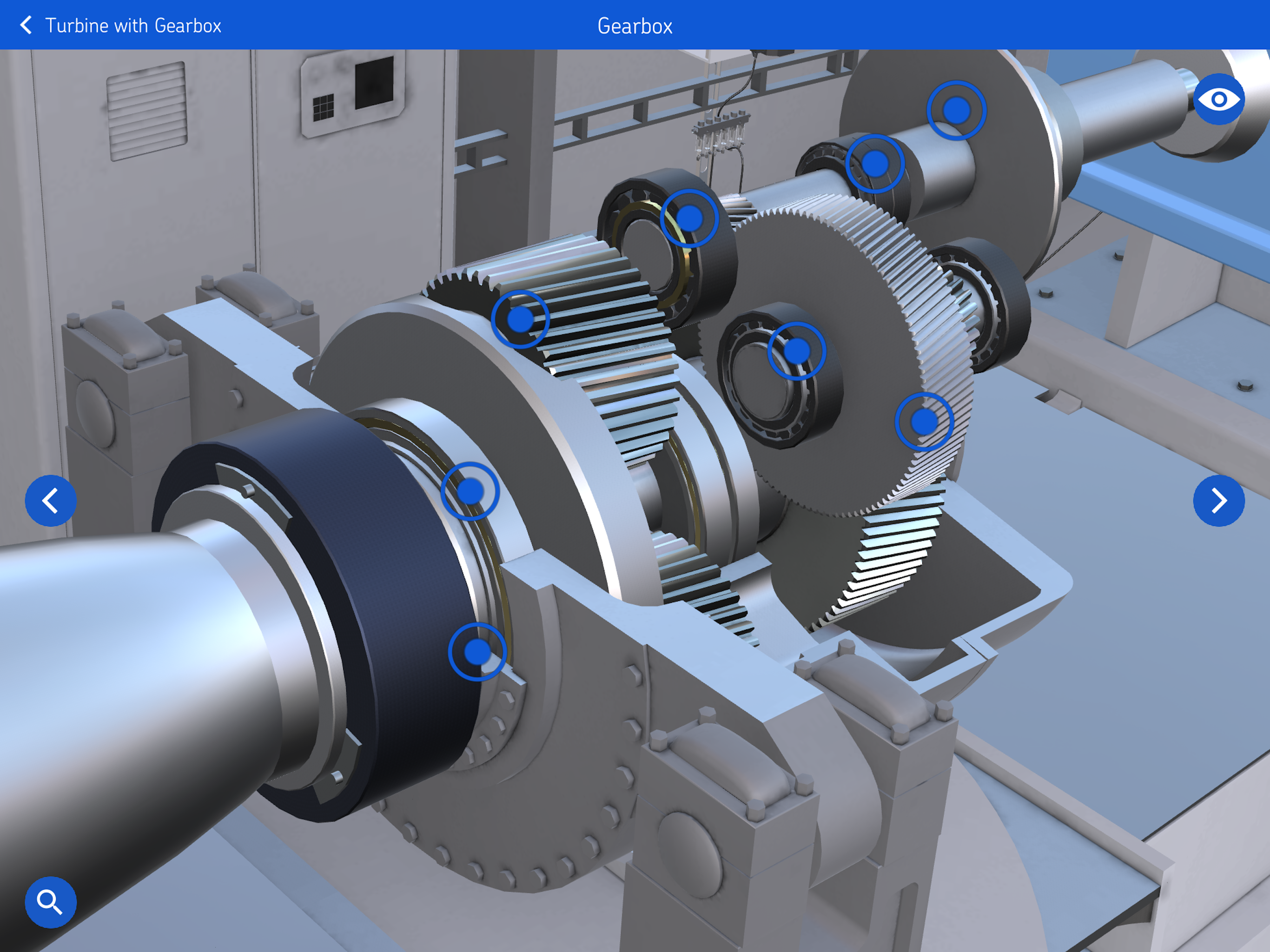The height and width of the screenshot is (952, 1270).
Task: Select hotspot on straight-toothed spur gear
Action: (x=520, y=319)
